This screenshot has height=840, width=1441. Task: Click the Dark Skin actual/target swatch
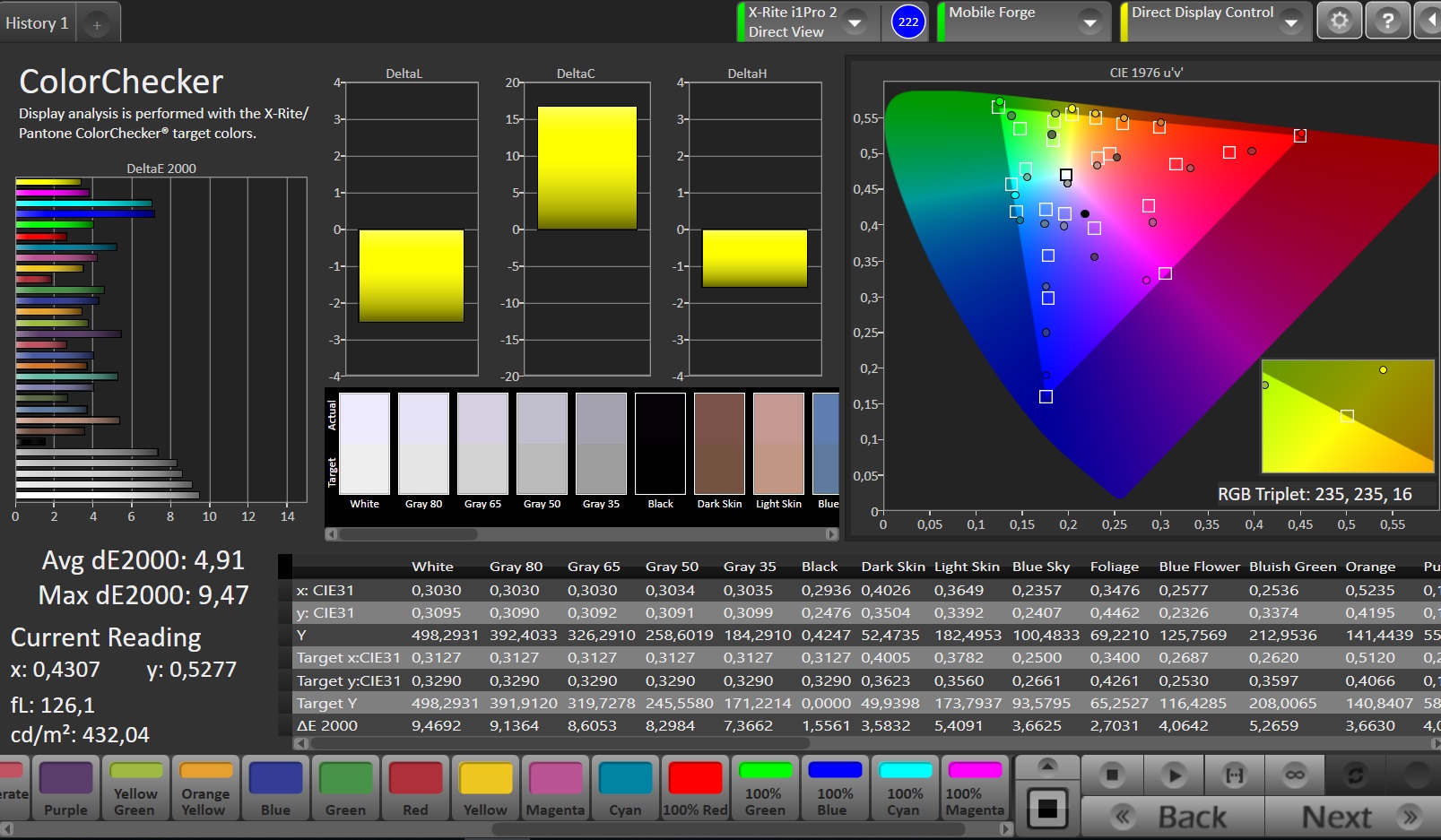[719, 444]
